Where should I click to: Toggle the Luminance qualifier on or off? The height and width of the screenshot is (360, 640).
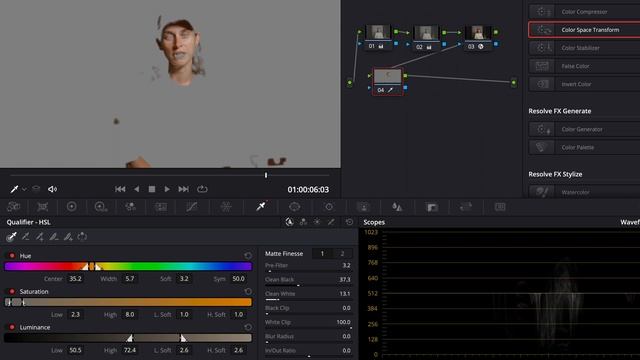pyautogui.click(x=12, y=327)
